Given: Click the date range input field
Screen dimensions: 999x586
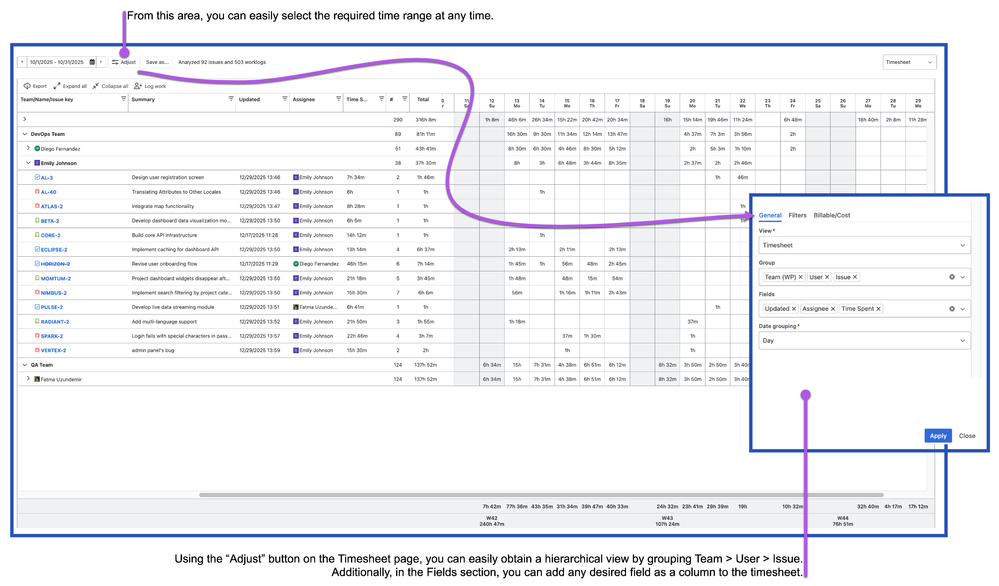Looking at the screenshot, I should pos(57,62).
